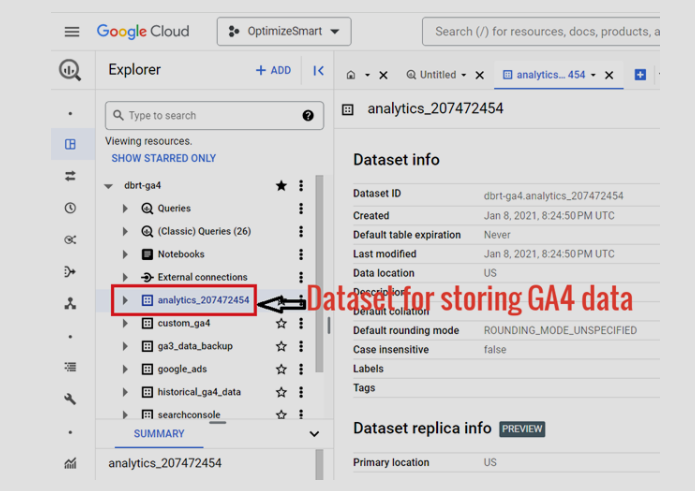Open ga3_data_backup more actions menu
The width and height of the screenshot is (695, 491).
pos(301,346)
